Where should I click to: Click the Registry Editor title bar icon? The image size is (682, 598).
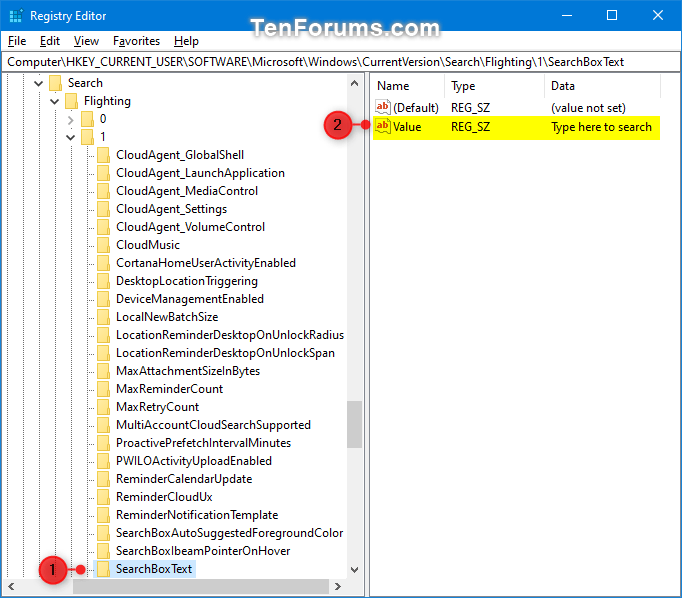coord(16,16)
